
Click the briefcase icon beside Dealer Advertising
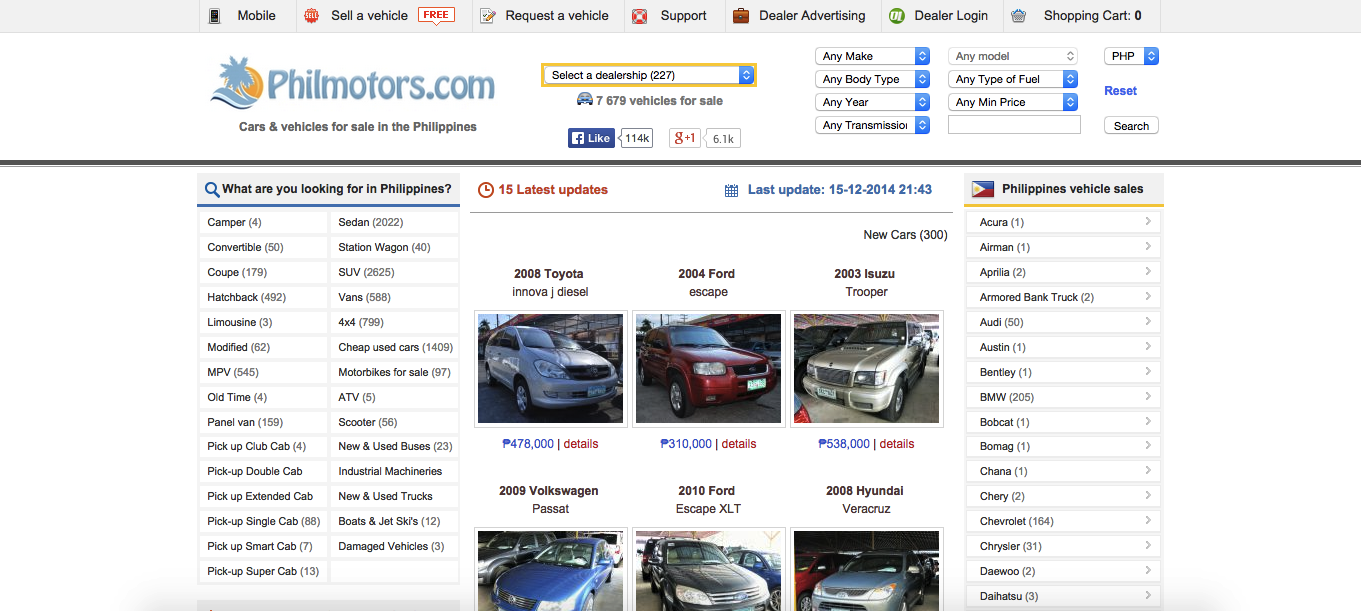(741, 15)
